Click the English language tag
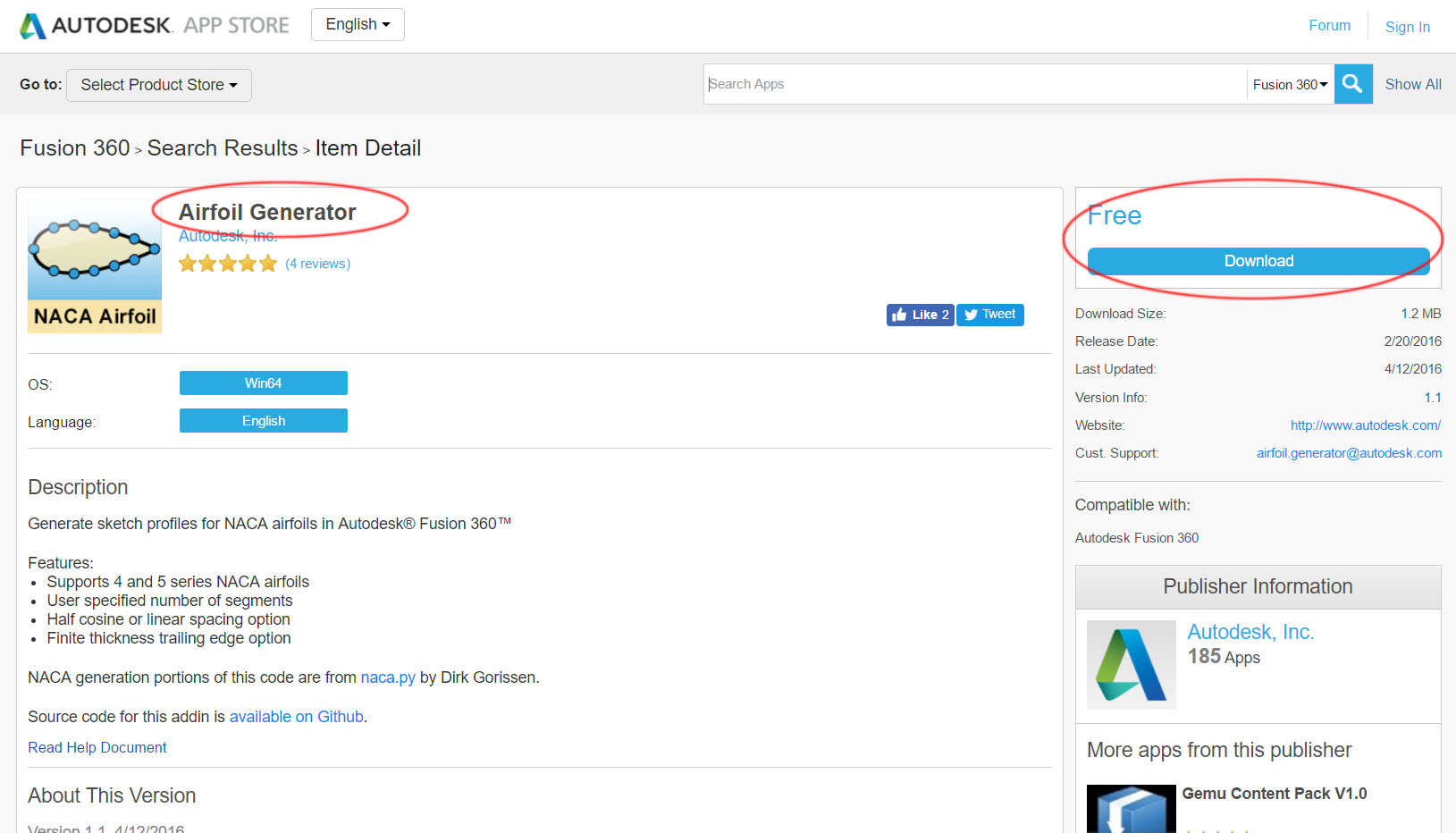Viewport: 1456px width, 833px height. [264, 420]
